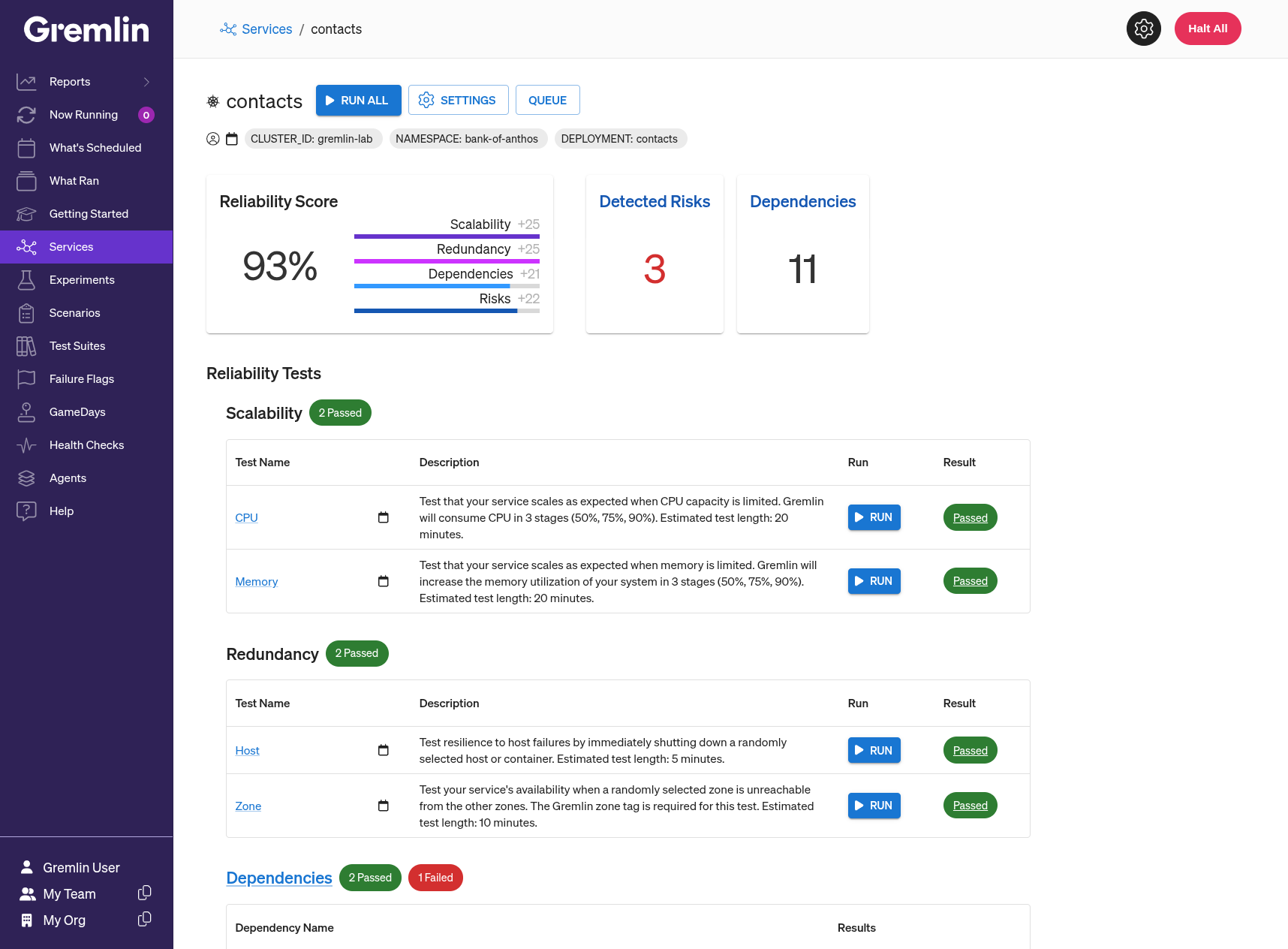Click the owner person icon under contacts
Image resolution: width=1288 pixels, height=949 pixels.
pyautogui.click(x=213, y=139)
